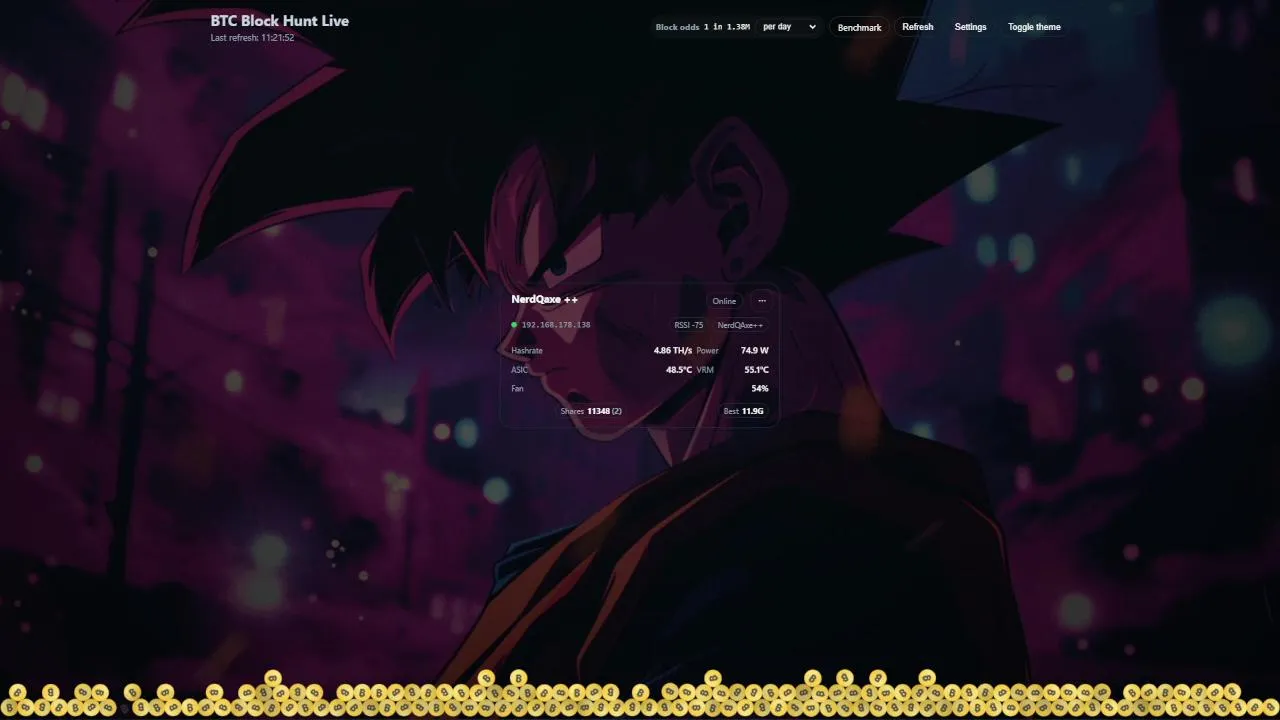This screenshot has width=1280, height=720.
Task: Click the block odds value '1 in 1.38M'
Action: pos(727,27)
